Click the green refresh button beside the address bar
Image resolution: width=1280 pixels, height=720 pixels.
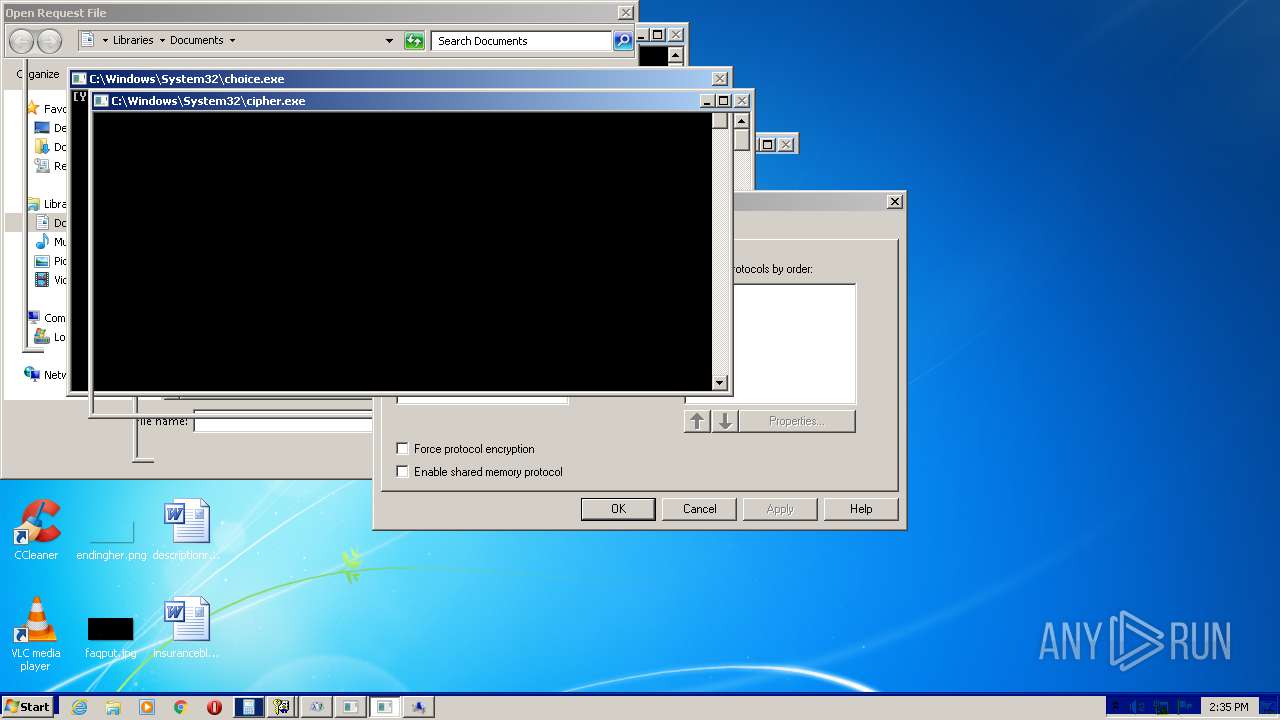(x=414, y=41)
